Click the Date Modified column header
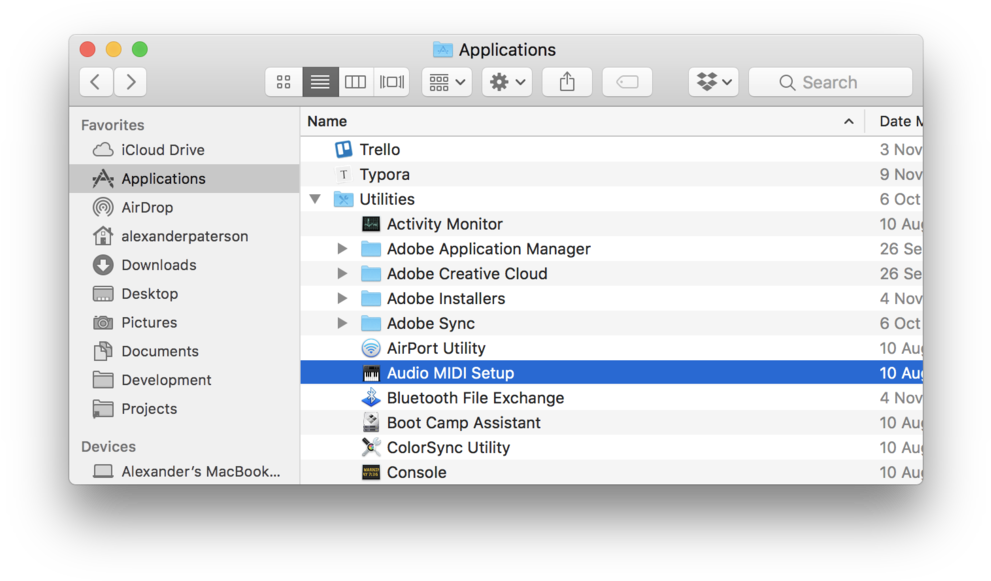Viewport: 991px width, 581px height. point(900,121)
